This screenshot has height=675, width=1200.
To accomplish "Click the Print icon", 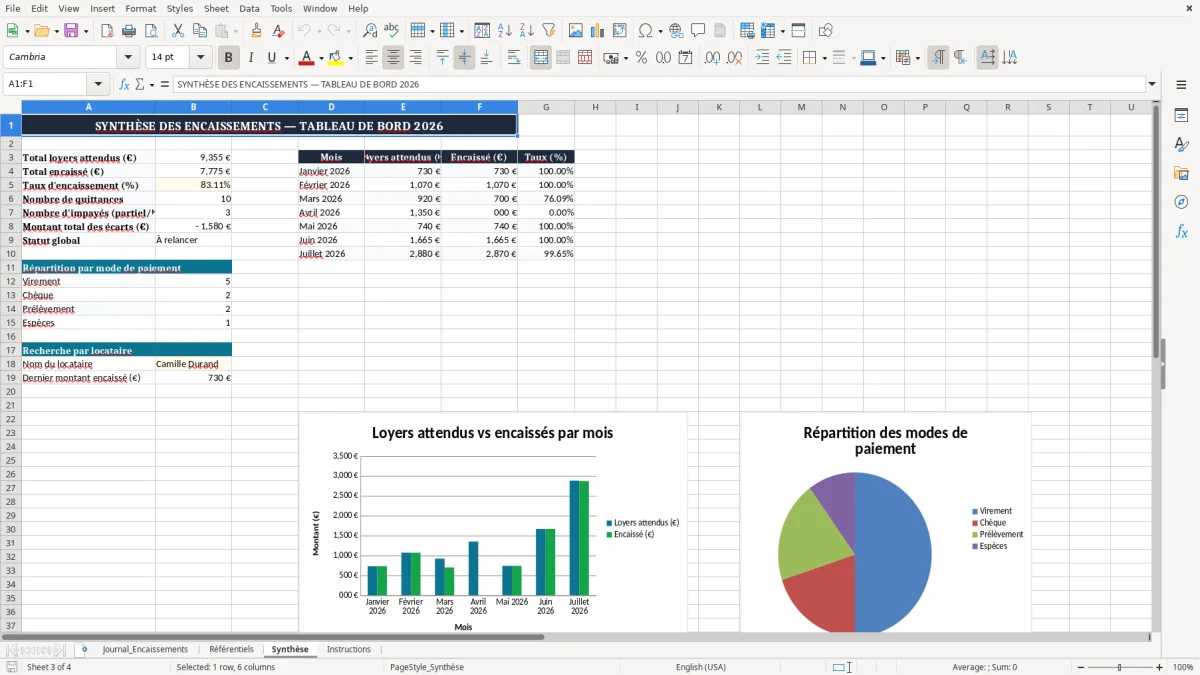I will [x=129, y=31].
